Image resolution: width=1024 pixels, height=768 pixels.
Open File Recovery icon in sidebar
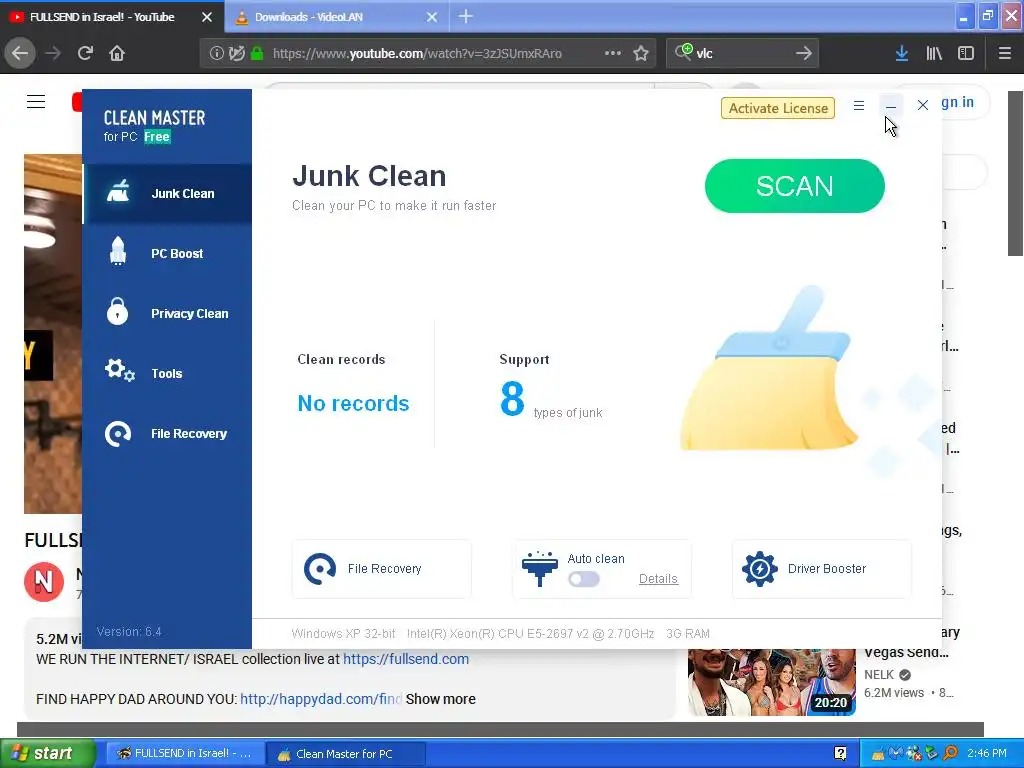tap(118, 434)
